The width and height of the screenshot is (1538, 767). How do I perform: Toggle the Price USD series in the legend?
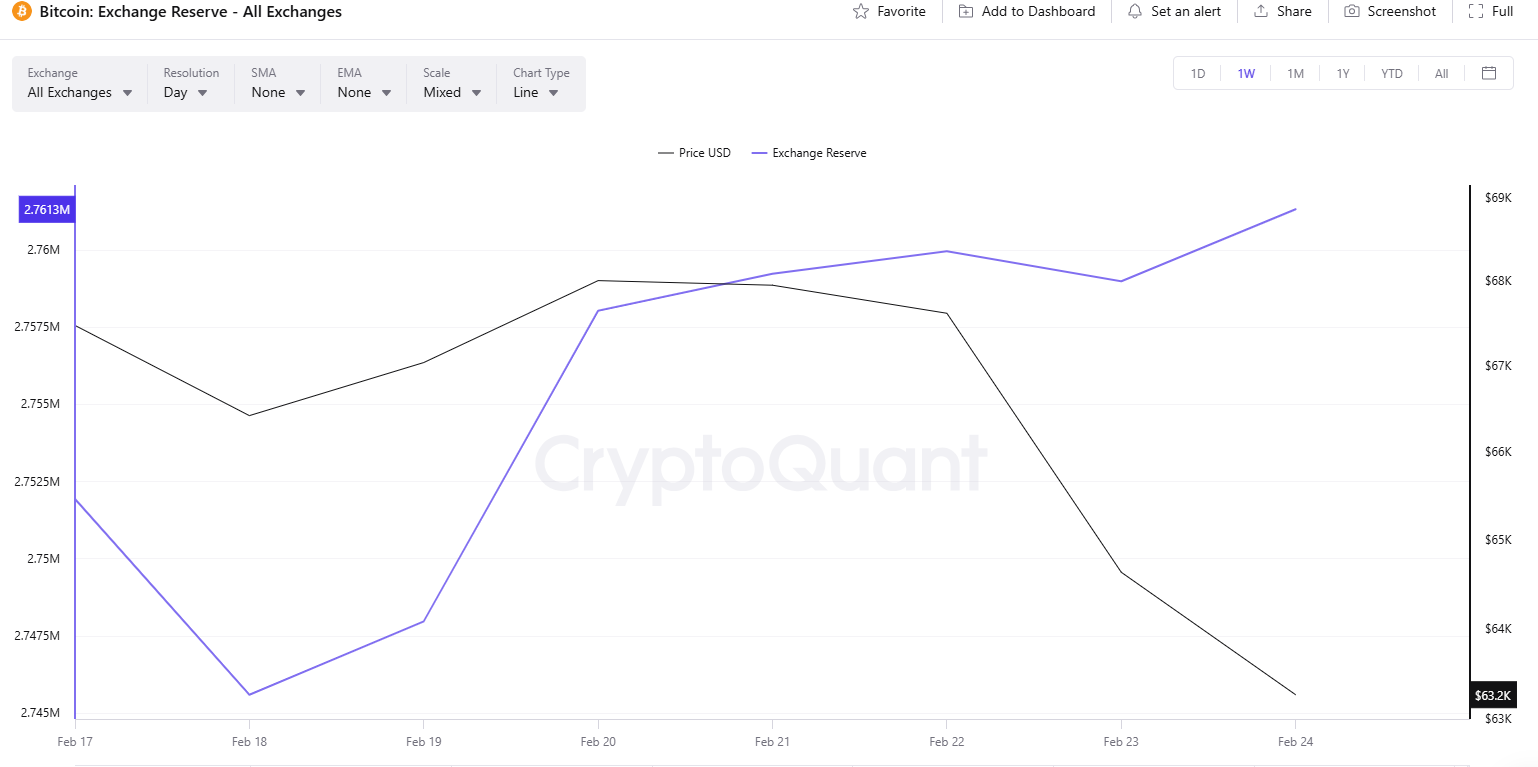(x=694, y=152)
